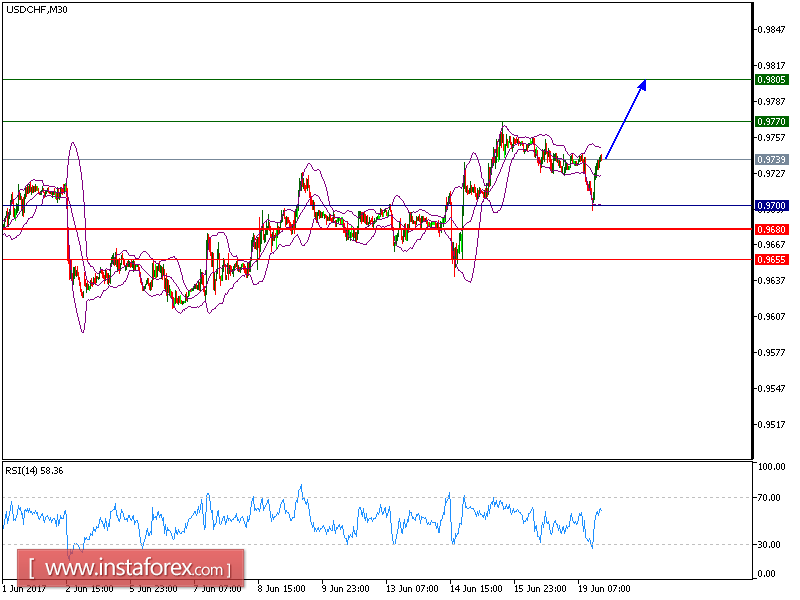The width and height of the screenshot is (800, 600).
Task: Click the 14 Jun 15:00 time label
Action: pos(476,589)
